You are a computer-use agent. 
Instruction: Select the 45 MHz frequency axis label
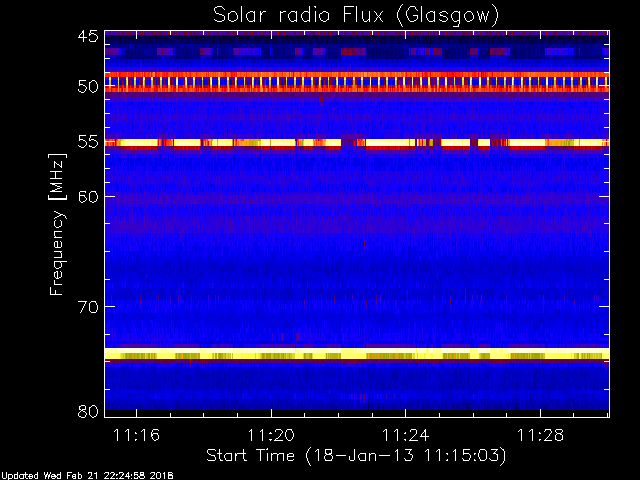(88, 37)
